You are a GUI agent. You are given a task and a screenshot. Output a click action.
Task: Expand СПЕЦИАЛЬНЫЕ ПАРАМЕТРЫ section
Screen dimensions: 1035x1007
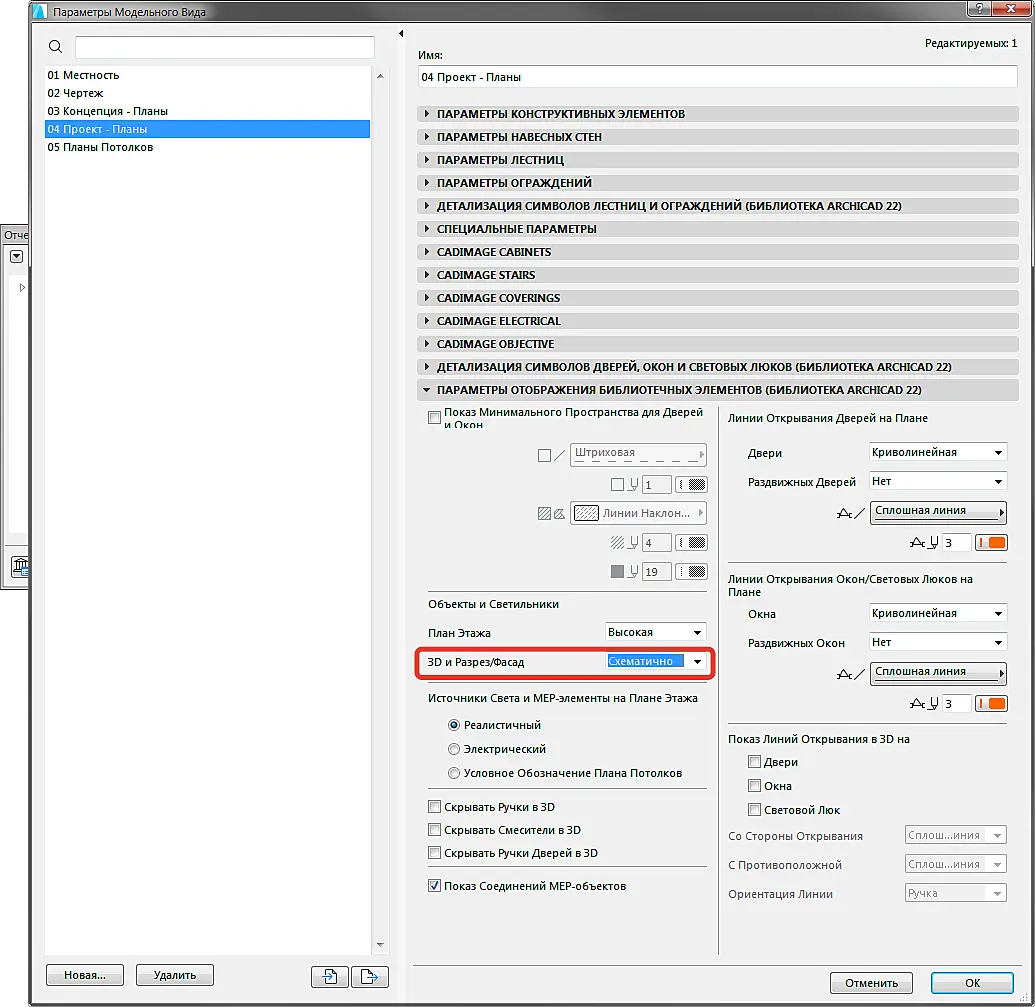[718, 229]
